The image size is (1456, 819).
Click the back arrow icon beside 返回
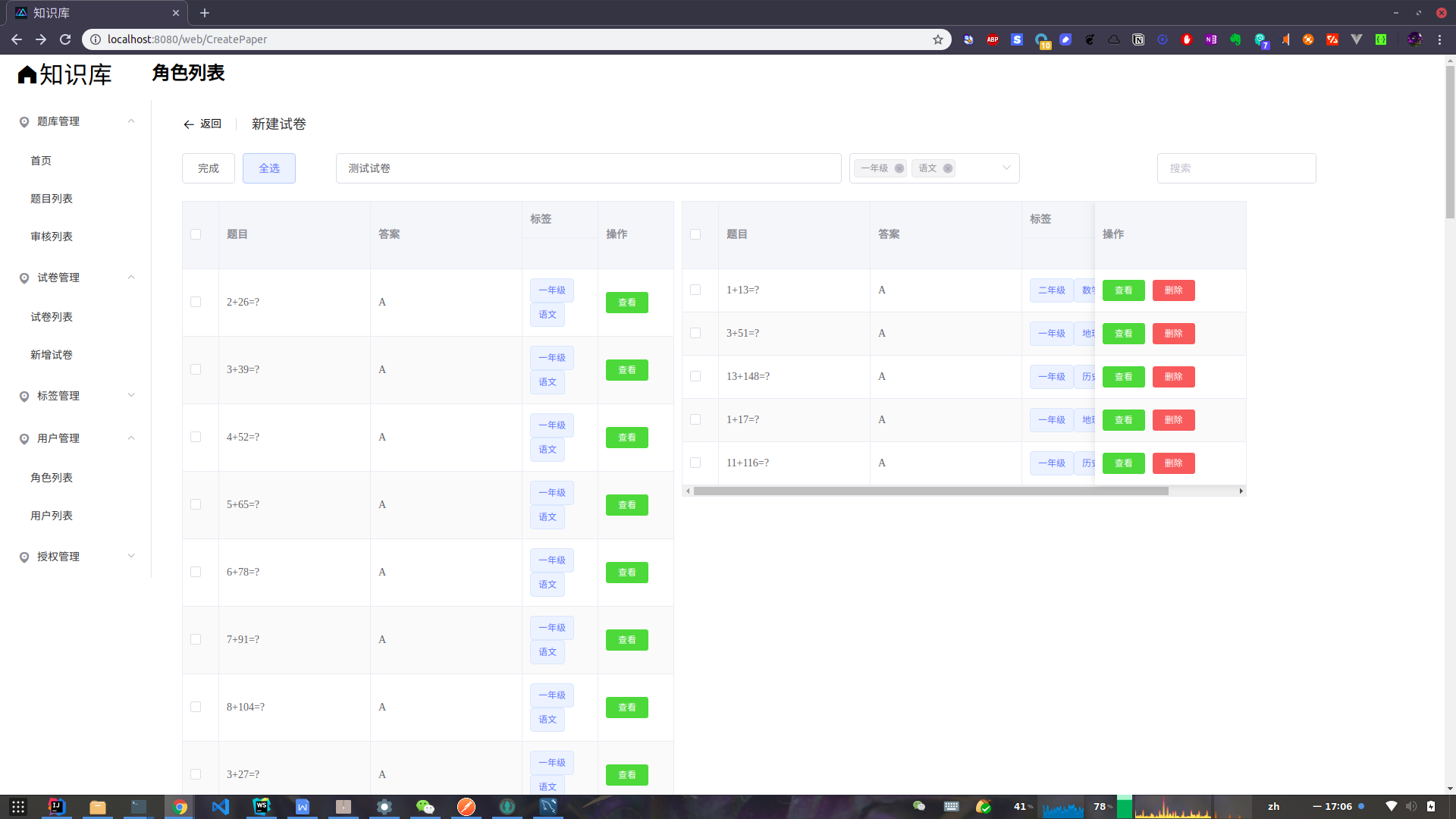pyautogui.click(x=189, y=124)
